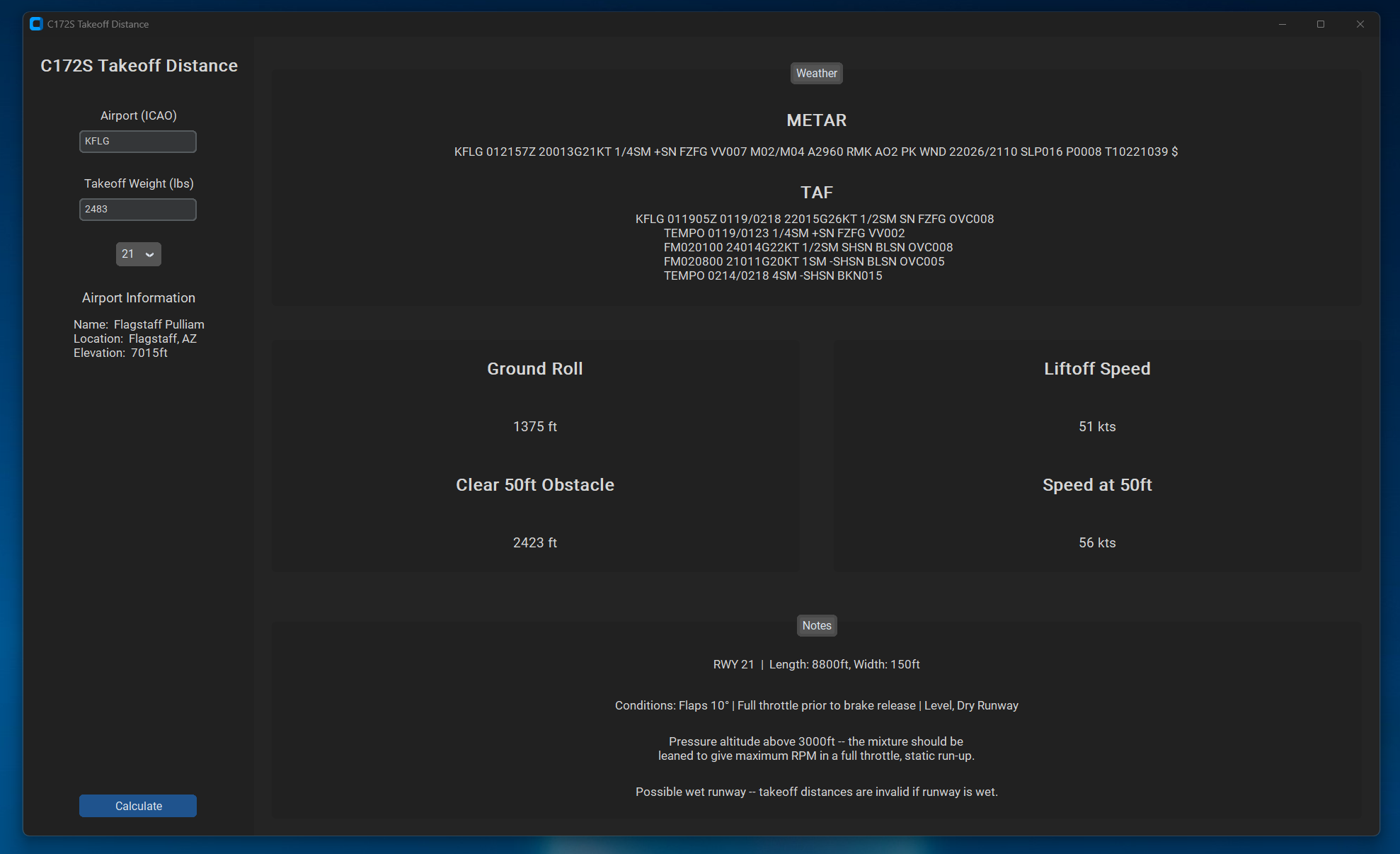Select the 2483 weight value text
This screenshot has width=1400, height=854.
tap(97, 209)
